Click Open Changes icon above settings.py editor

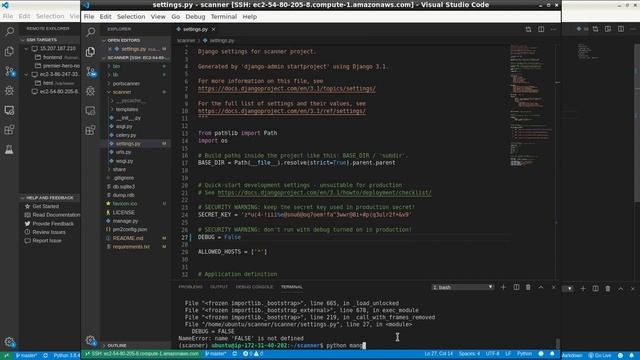(528, 29)
